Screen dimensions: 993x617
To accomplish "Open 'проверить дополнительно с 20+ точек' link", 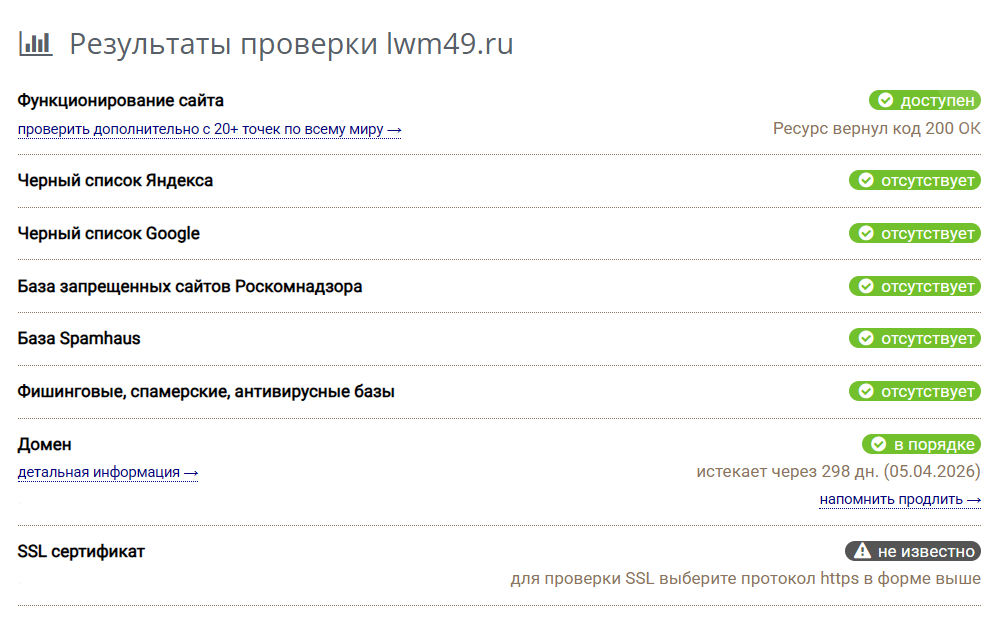I will click(210, 129).
